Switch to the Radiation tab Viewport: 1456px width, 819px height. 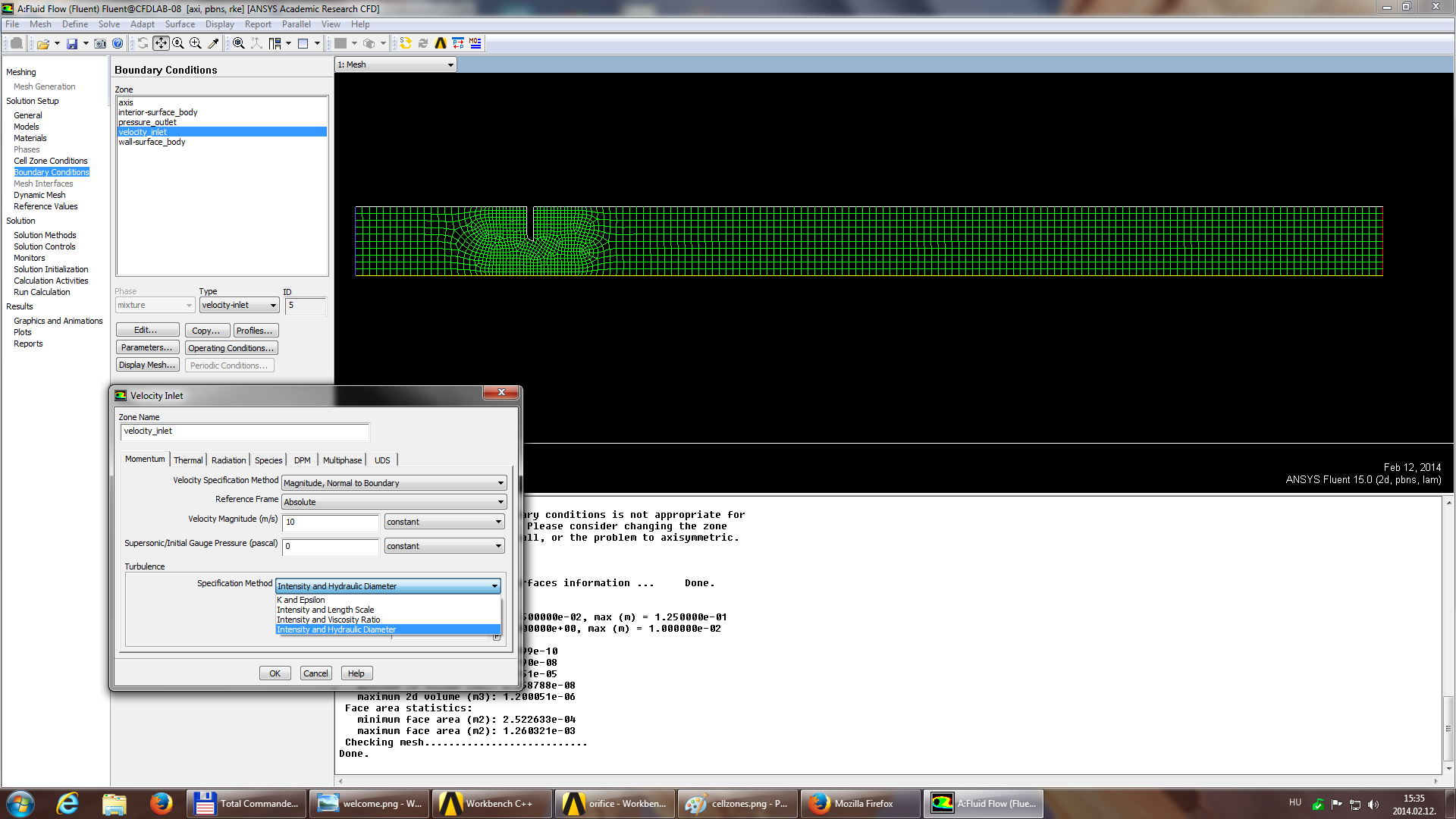pos(228,460)
